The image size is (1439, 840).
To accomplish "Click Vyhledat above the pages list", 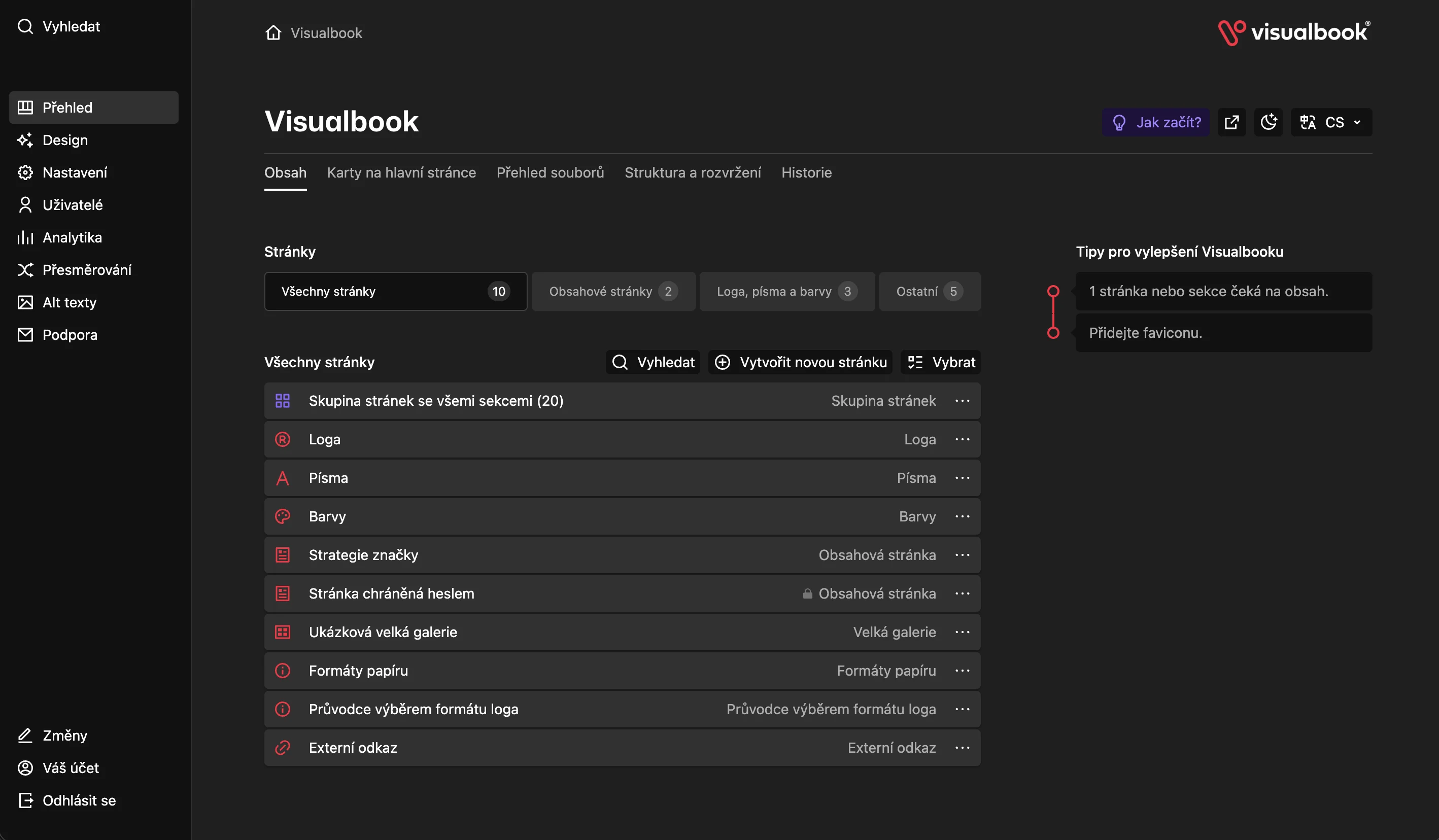I will pos(653,362).
